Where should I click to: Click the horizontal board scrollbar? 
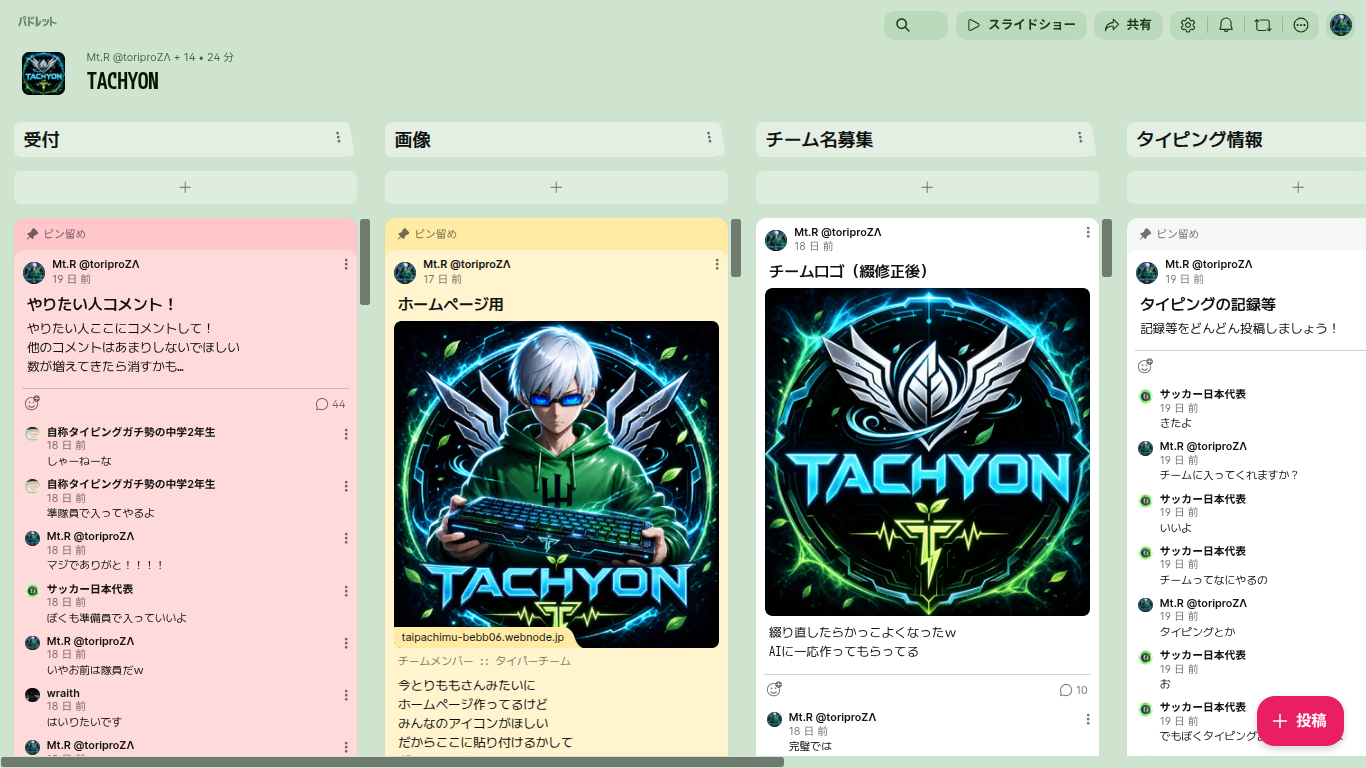pyautogui.click(x=392, y=762)
